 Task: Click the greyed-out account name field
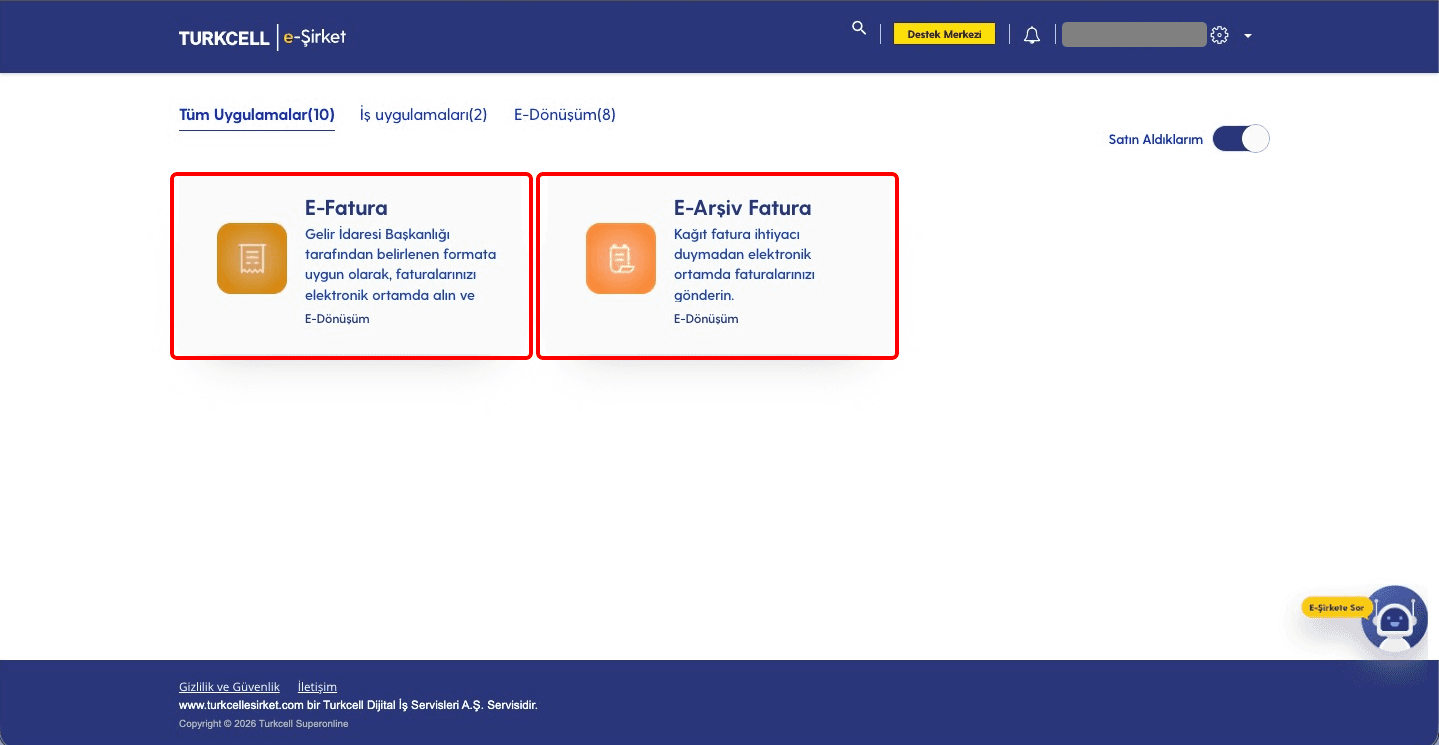1134,35
